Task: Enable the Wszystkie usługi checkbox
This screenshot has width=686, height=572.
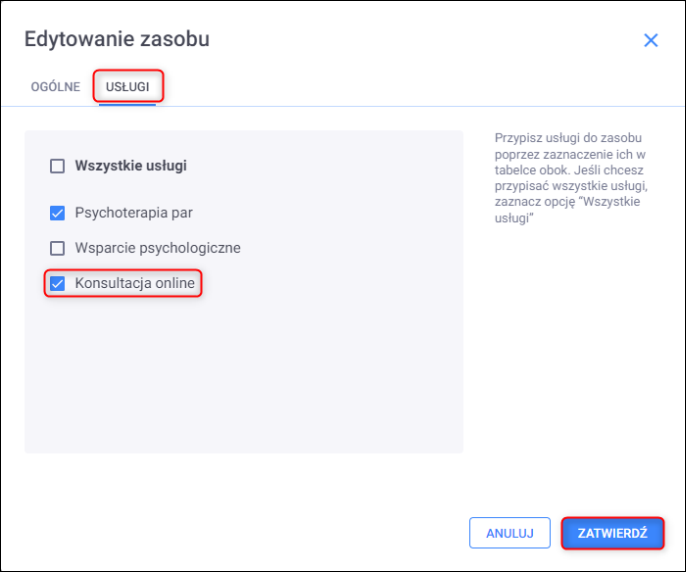Action: [57, 166]
